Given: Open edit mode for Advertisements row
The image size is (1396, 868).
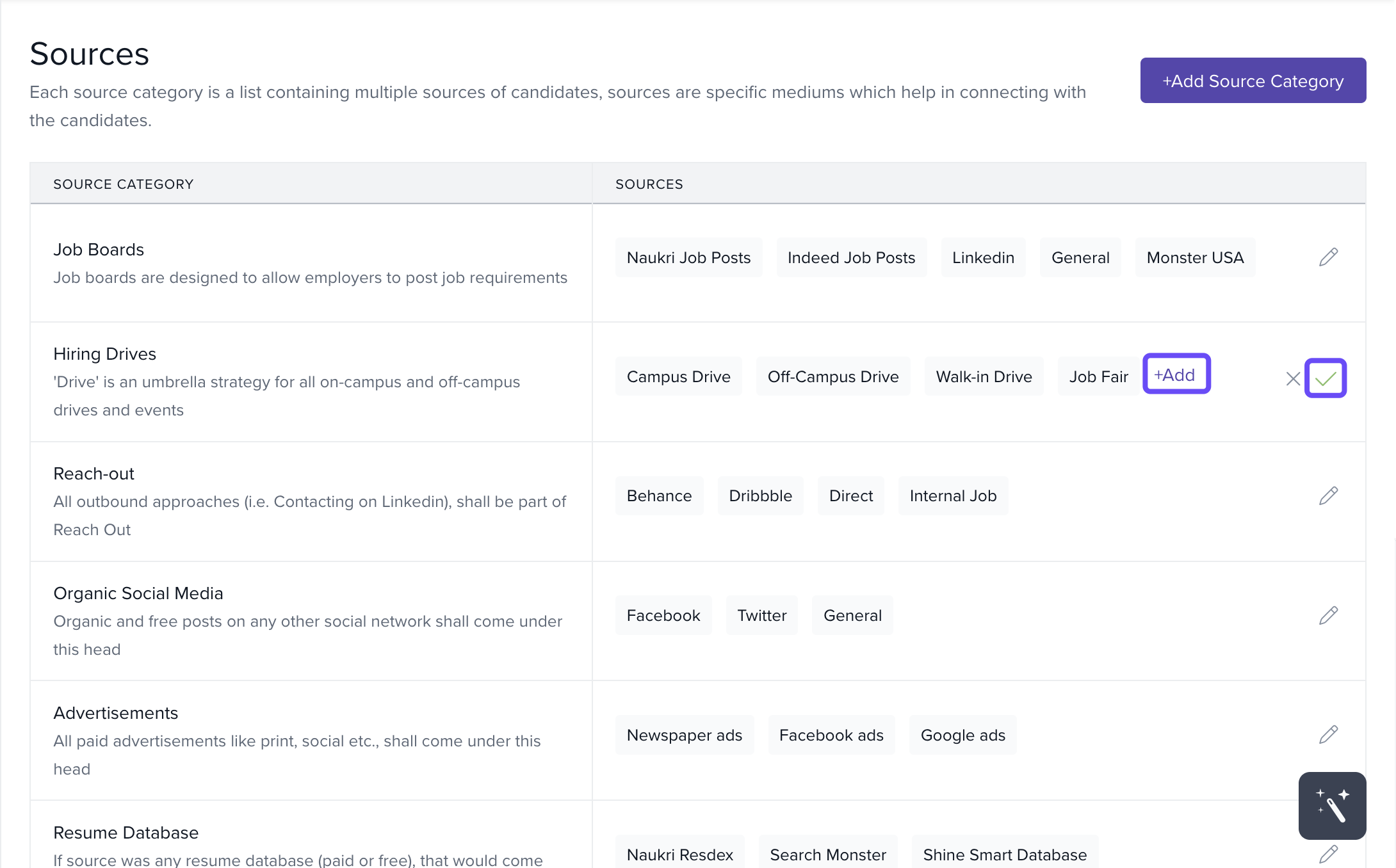Looking at the screenshot, I should [1328, 735].
